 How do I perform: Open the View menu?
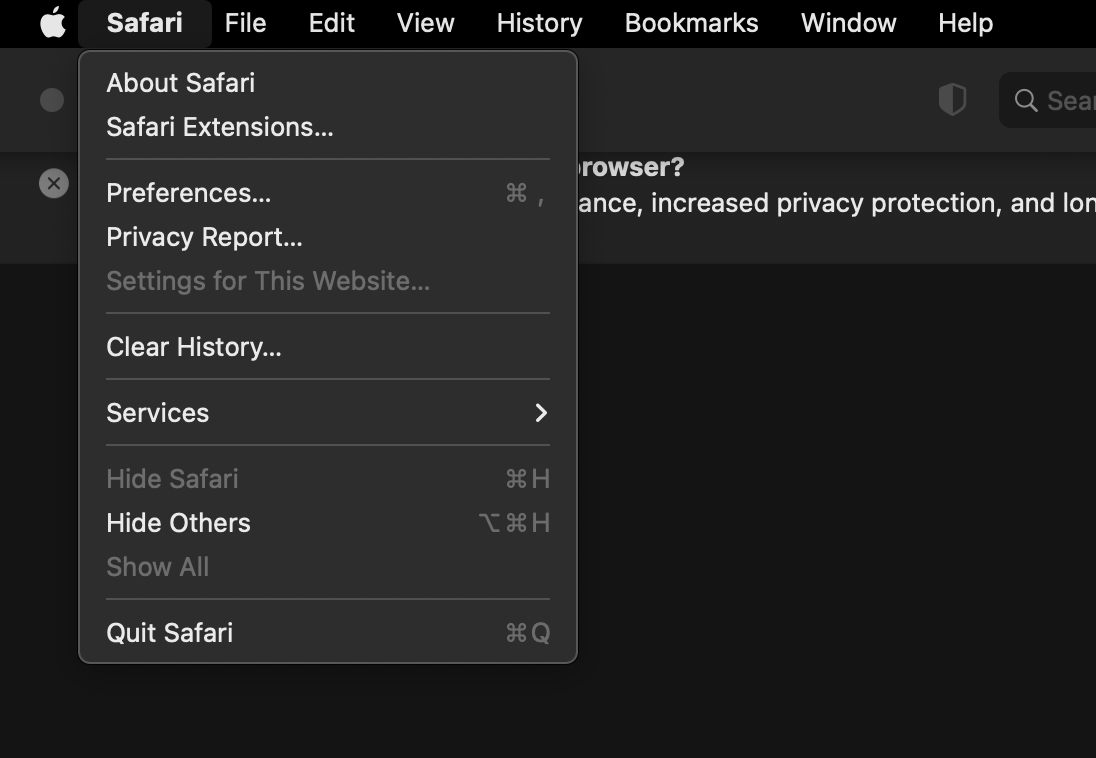click(426, 23)
